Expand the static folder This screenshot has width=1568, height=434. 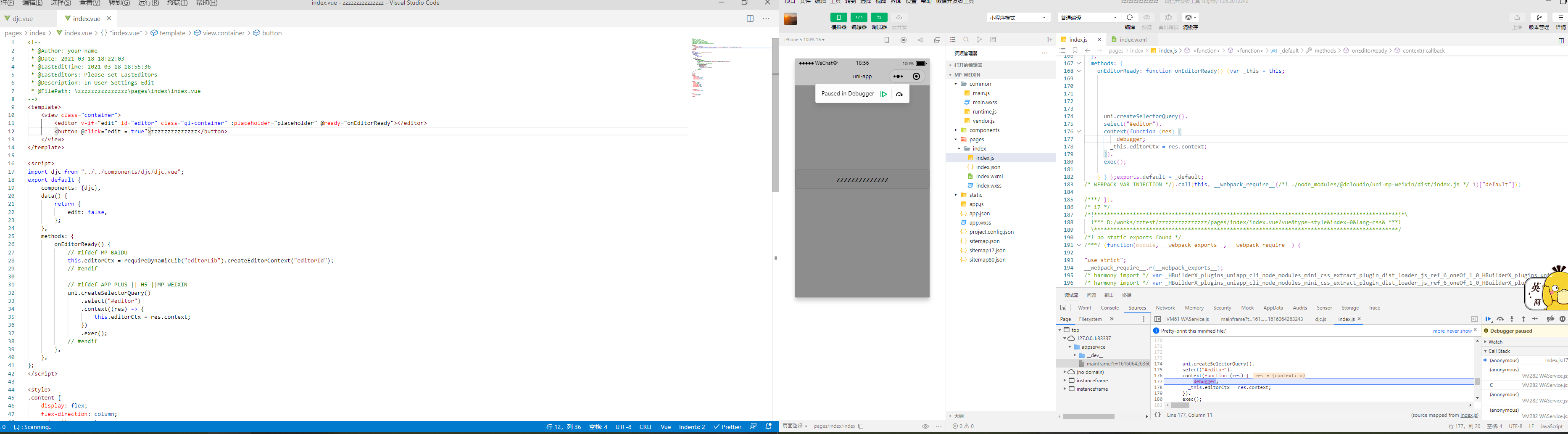click(1001, 195)
